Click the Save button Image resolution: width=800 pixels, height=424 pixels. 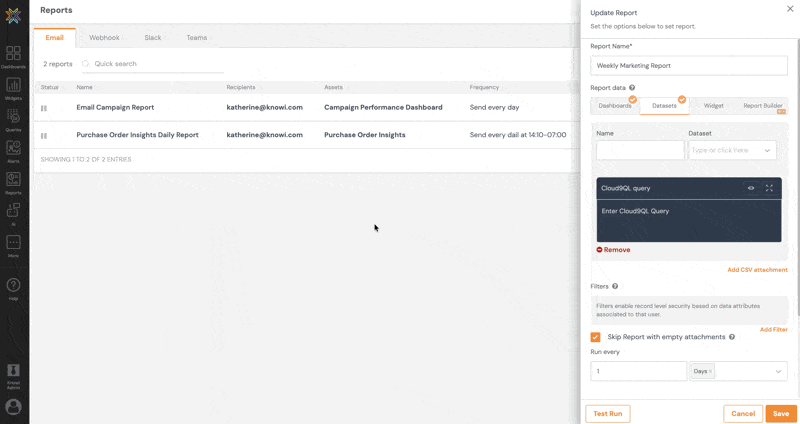coord(780,413)
